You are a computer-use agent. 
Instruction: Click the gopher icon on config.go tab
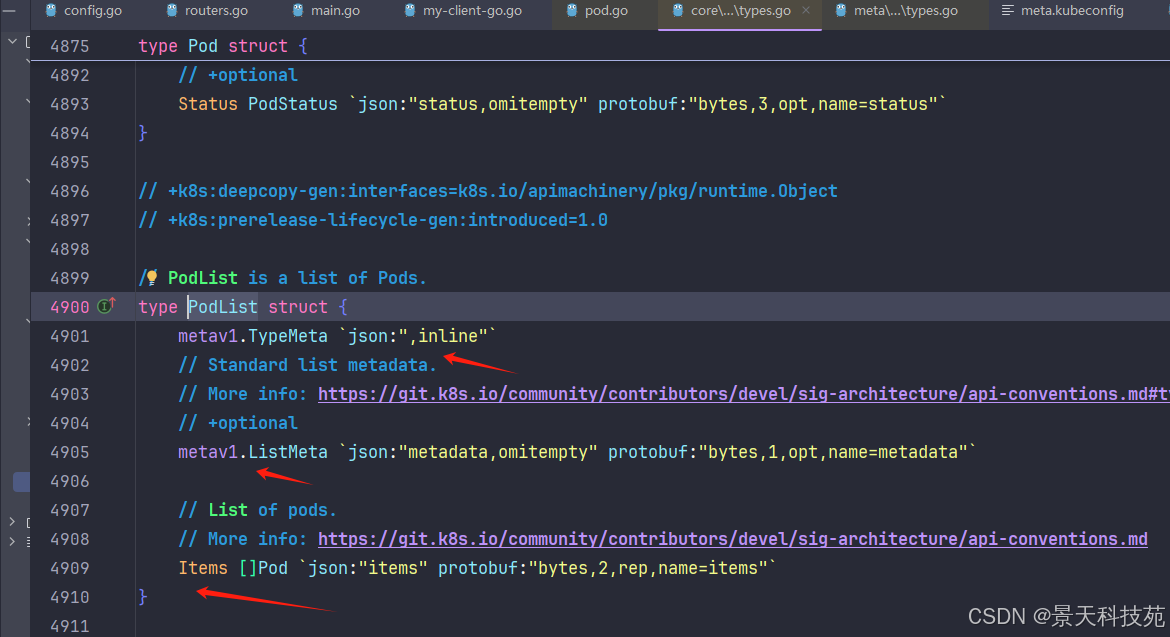click(50, 11)
